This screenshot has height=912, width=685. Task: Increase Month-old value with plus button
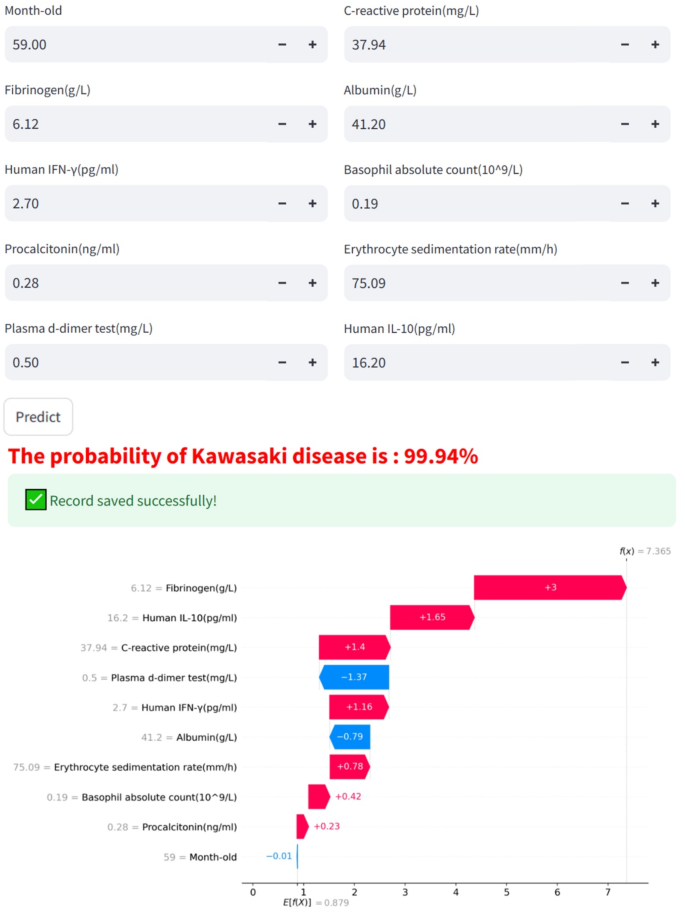[312, 45]
